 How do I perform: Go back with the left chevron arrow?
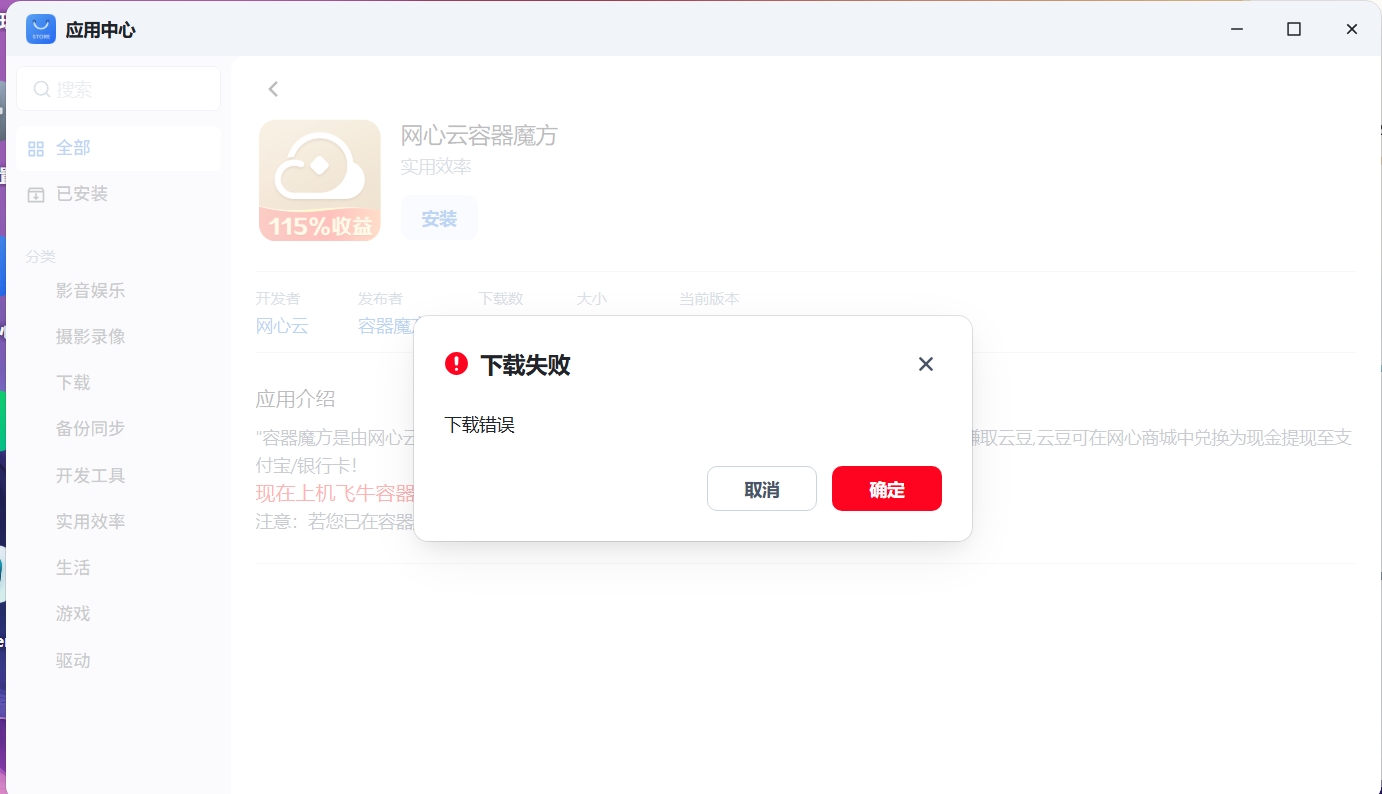pos(273,89)
